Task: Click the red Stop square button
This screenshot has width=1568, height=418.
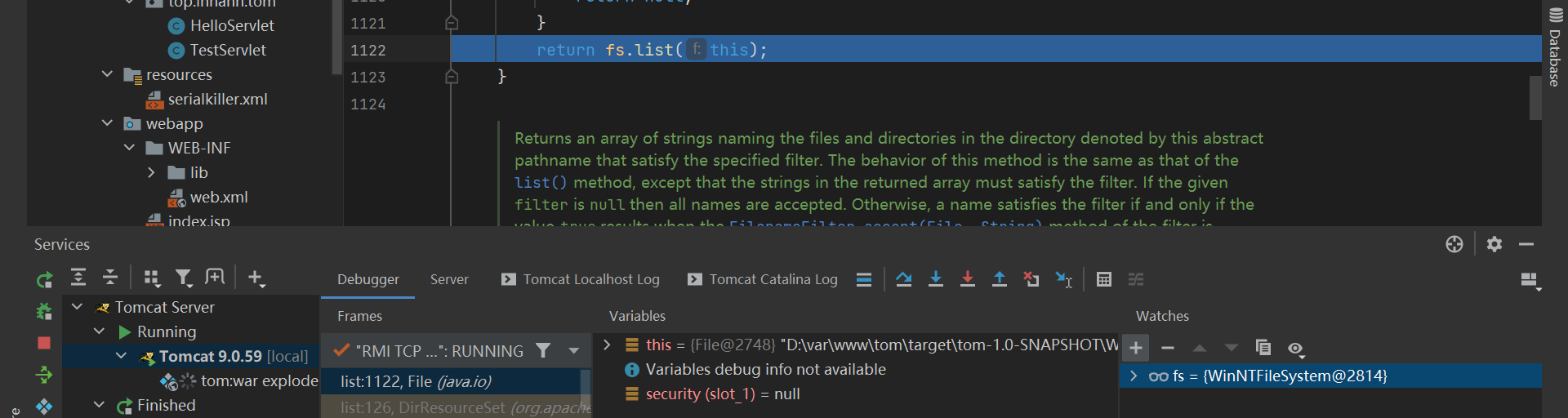Action: click(x=44, y=343)
